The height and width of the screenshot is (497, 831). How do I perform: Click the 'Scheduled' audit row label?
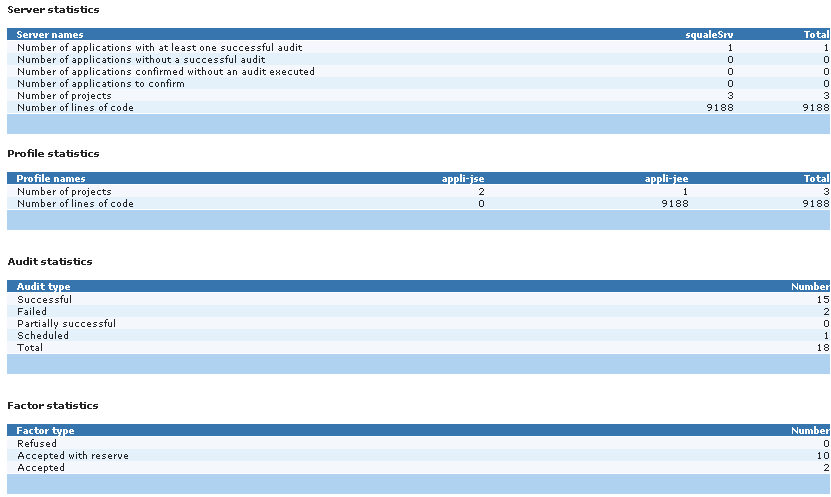43,335
